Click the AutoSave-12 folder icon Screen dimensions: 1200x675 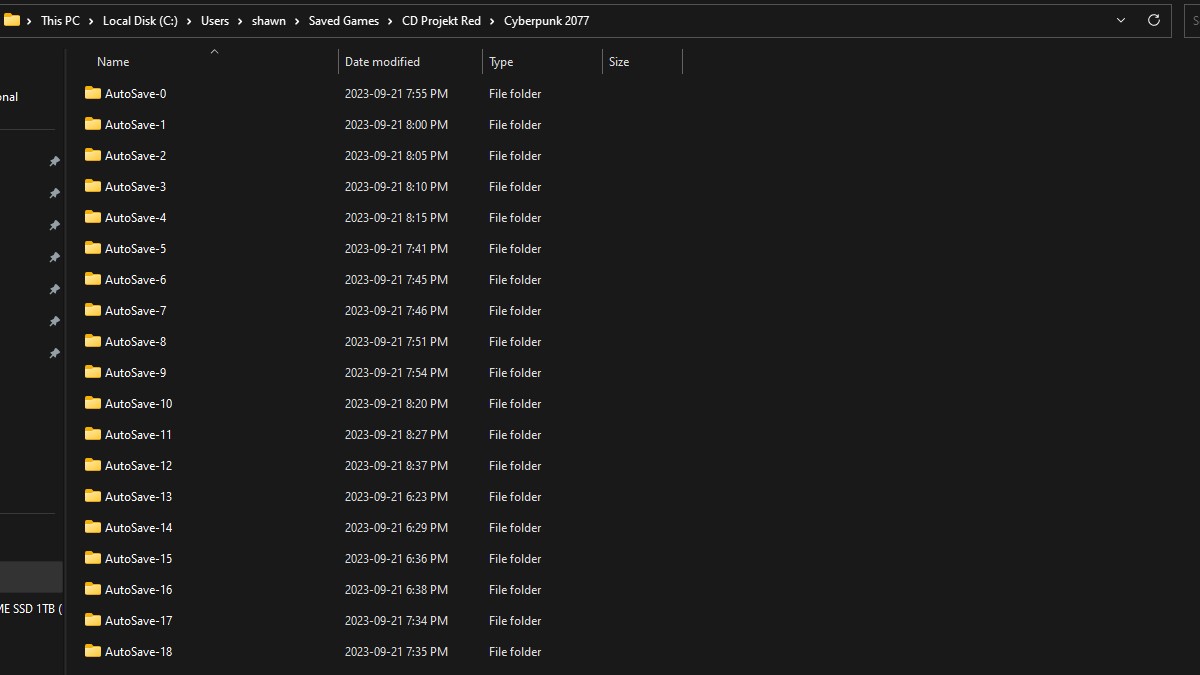pyautogui.click(x=93, y=465)
